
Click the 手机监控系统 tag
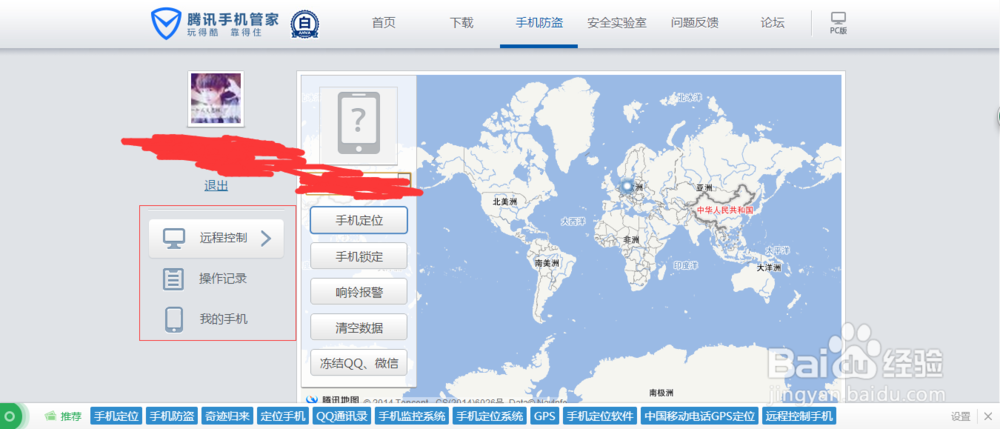[x=411, y=417]
